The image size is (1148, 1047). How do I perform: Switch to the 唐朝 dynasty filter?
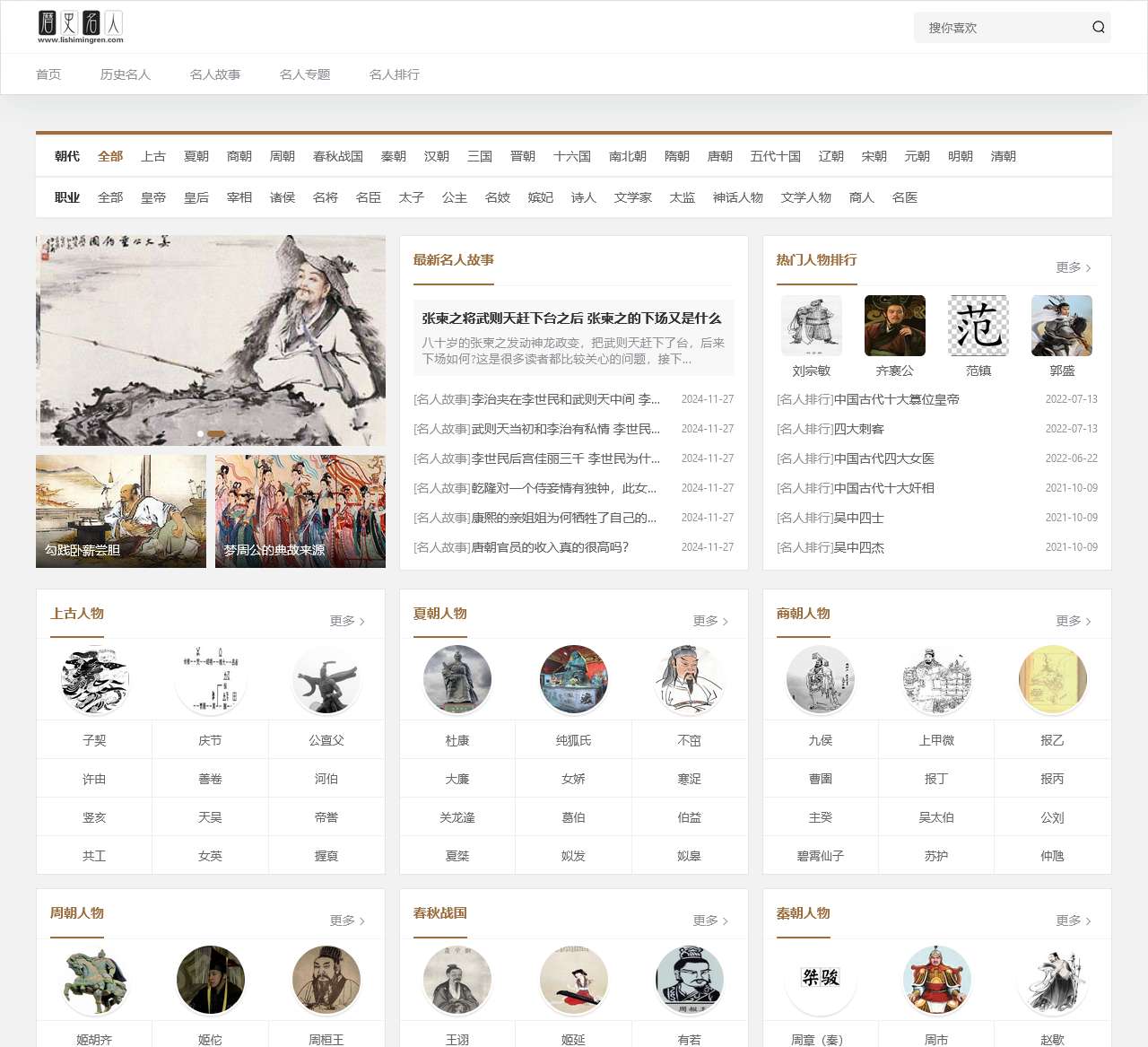pos(720,155)
